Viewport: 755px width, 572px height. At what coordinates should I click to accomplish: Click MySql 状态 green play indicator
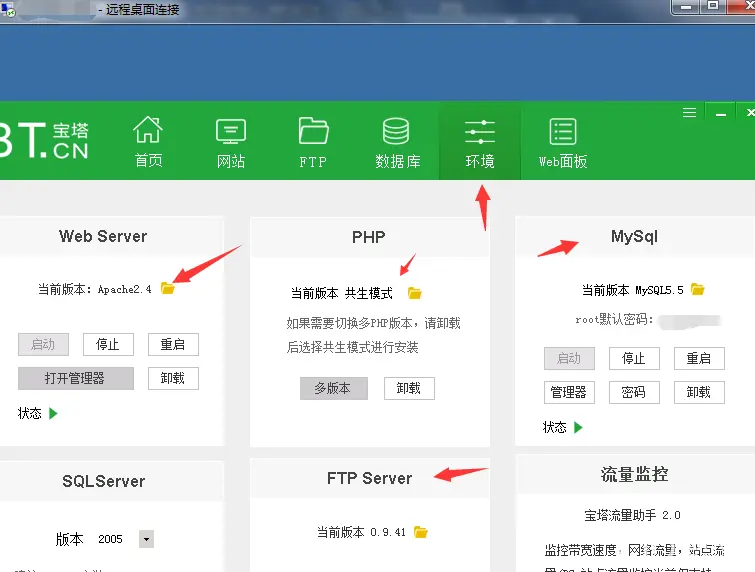click(x=578, y=427)
